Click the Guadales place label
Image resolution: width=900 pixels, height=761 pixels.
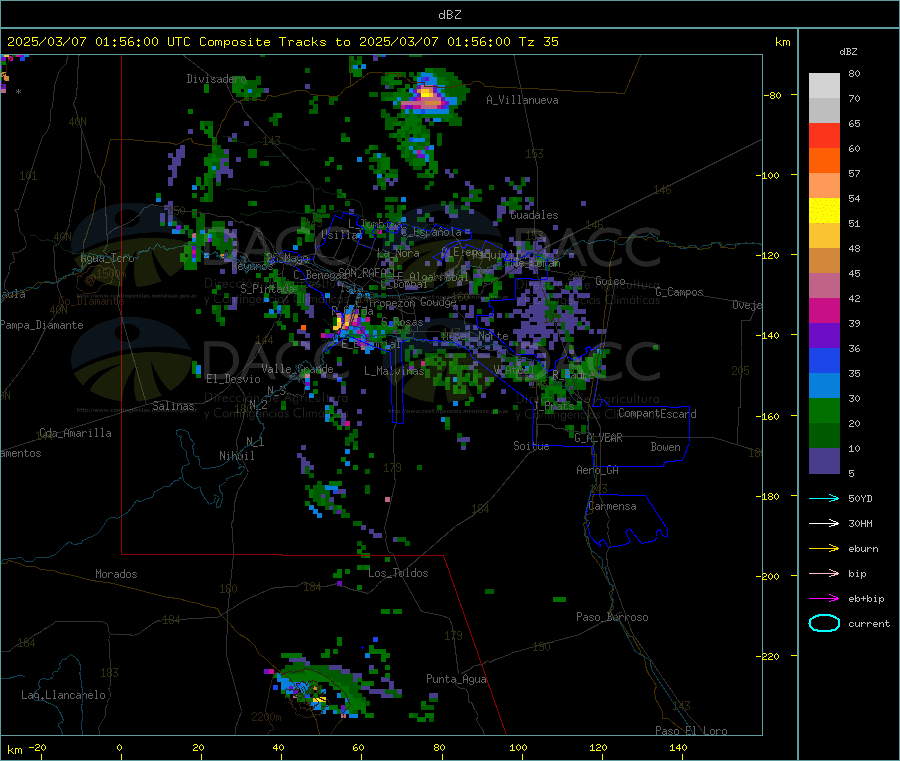(x=534, y=215)
